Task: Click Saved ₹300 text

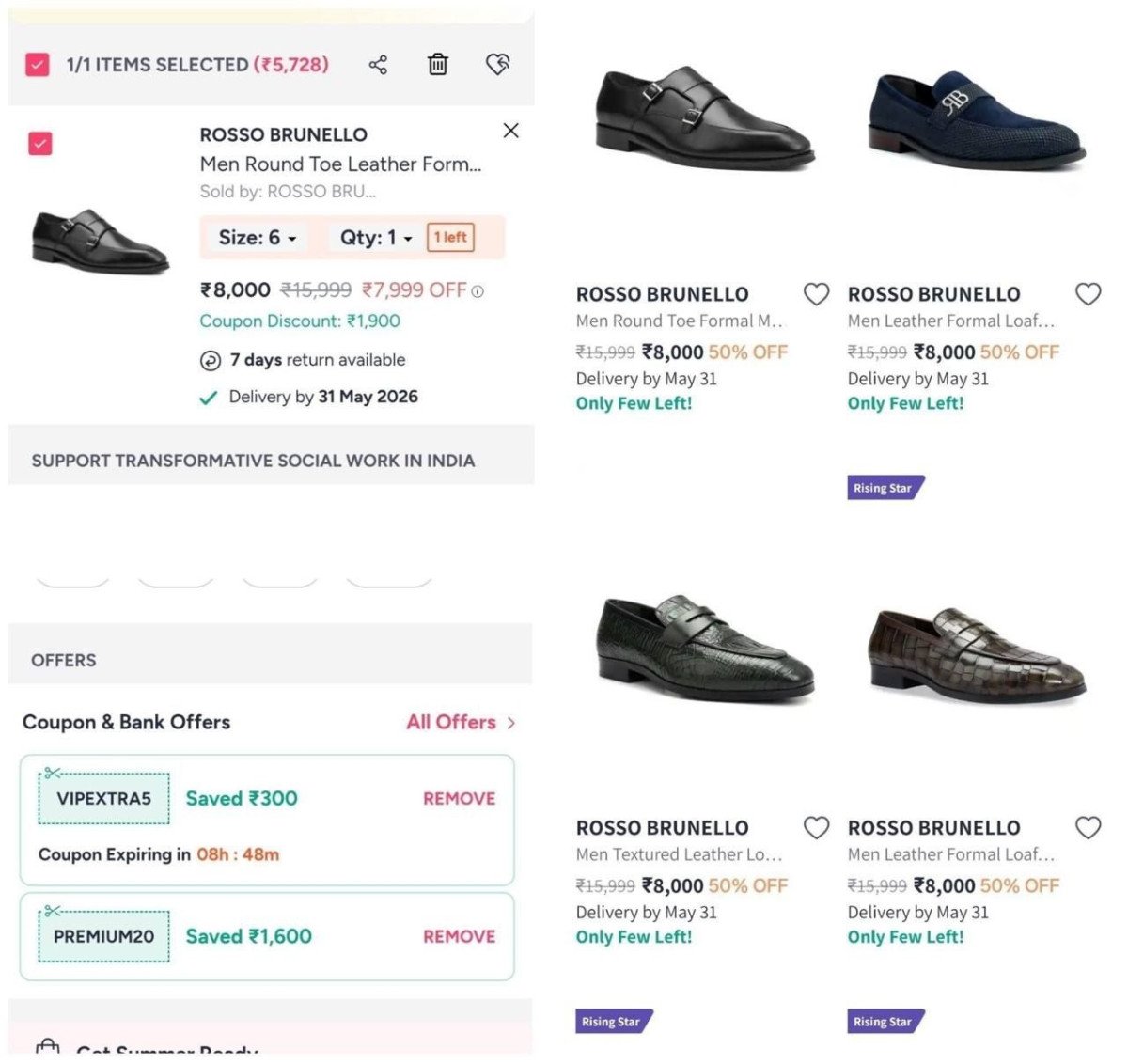Action: (x=242, y=798)
